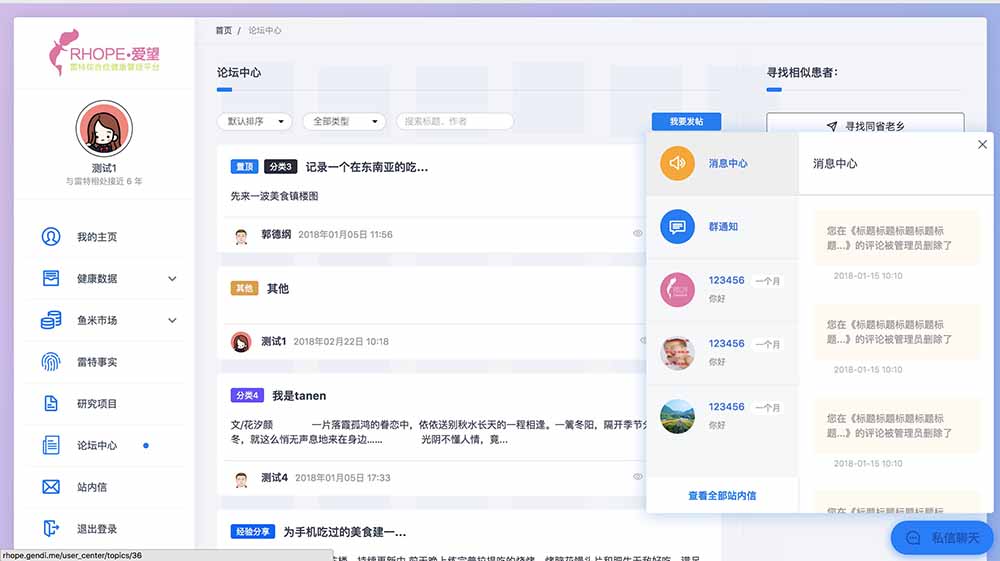Click the 鱼米市场 coins icon
The width and height of the screenshot is (1000, 561).
click(x=51, y=320)
